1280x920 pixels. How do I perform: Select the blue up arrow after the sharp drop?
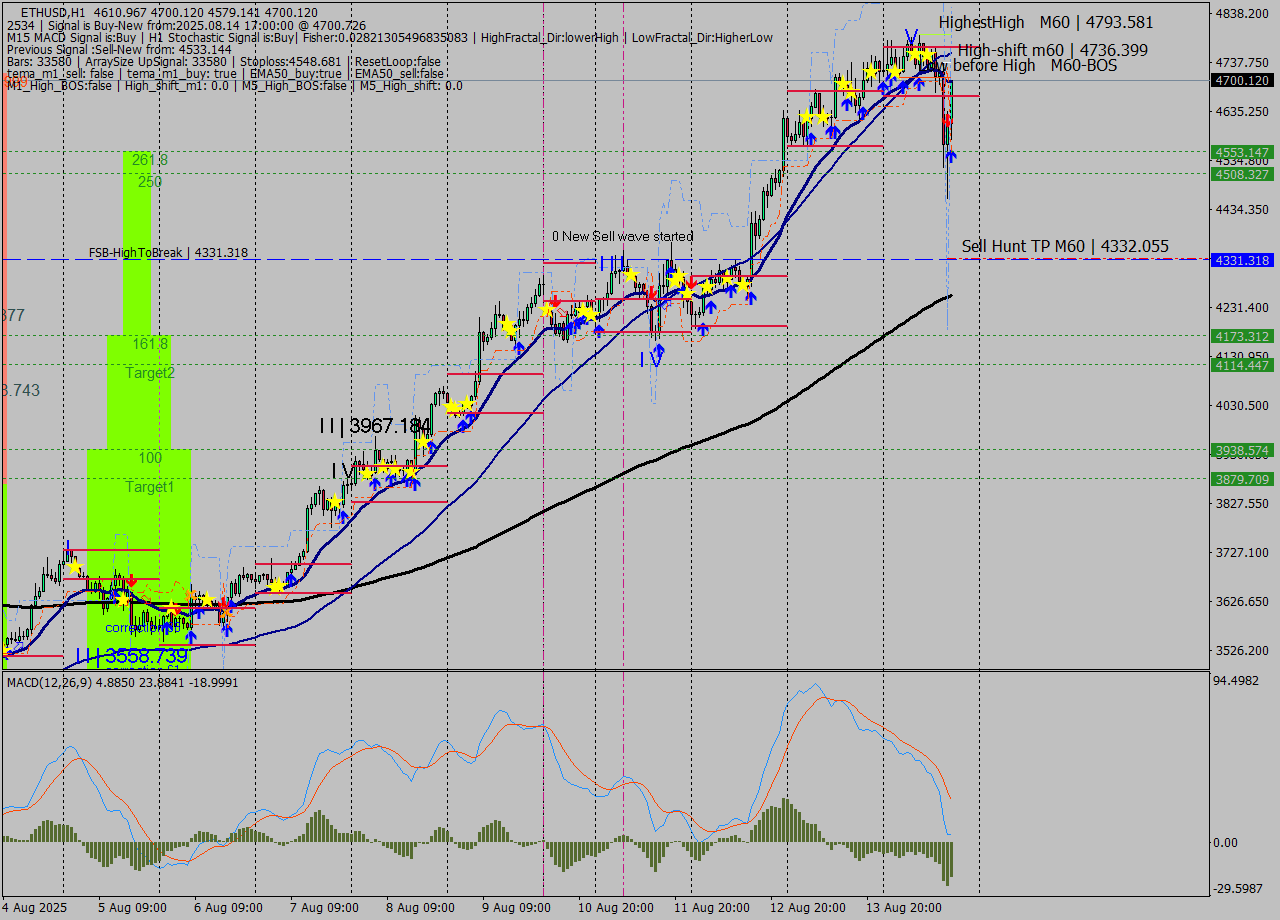point(951,156)
